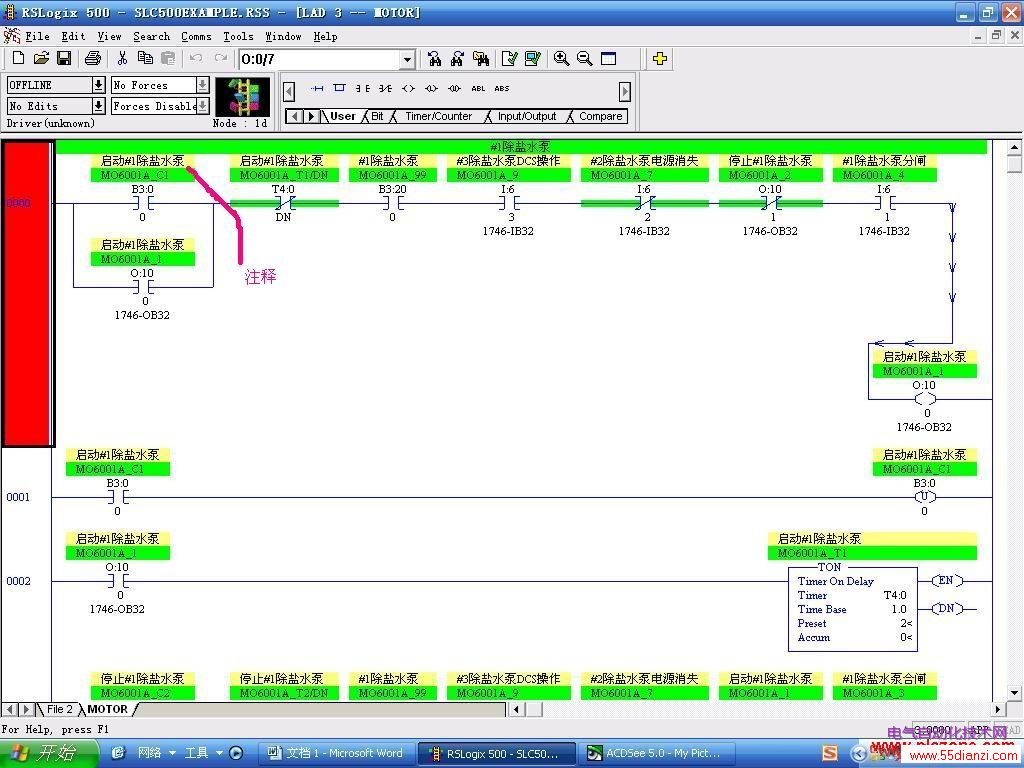Open the No Forces dropdown
Screen dimensions: 1024x768
(202, 85)
